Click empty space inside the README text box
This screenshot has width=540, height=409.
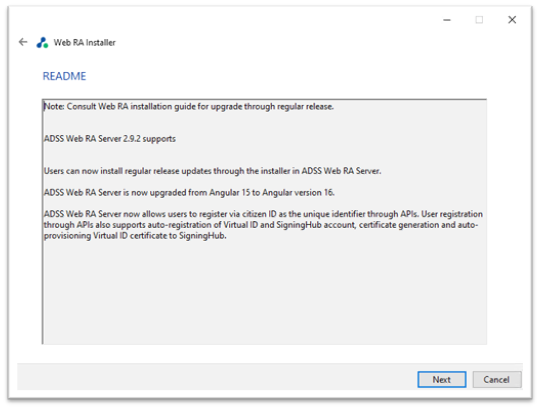[x=264, y=293]
